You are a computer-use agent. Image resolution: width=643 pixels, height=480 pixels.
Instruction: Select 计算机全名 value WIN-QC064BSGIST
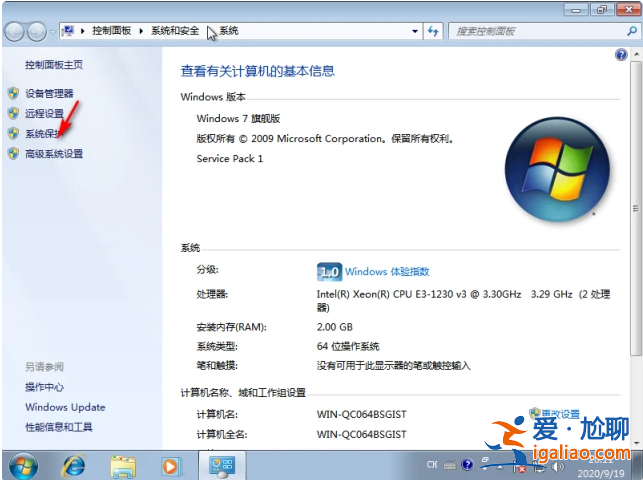pos(361,435)
